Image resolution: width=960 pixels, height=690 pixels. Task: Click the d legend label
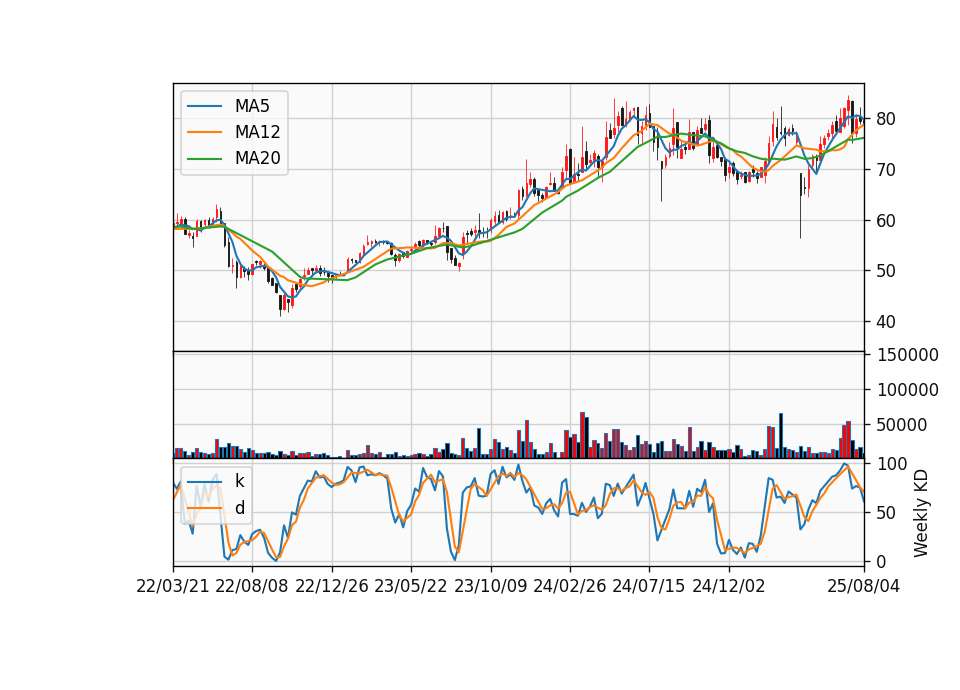pyautogui.click(x=239, y=508)
